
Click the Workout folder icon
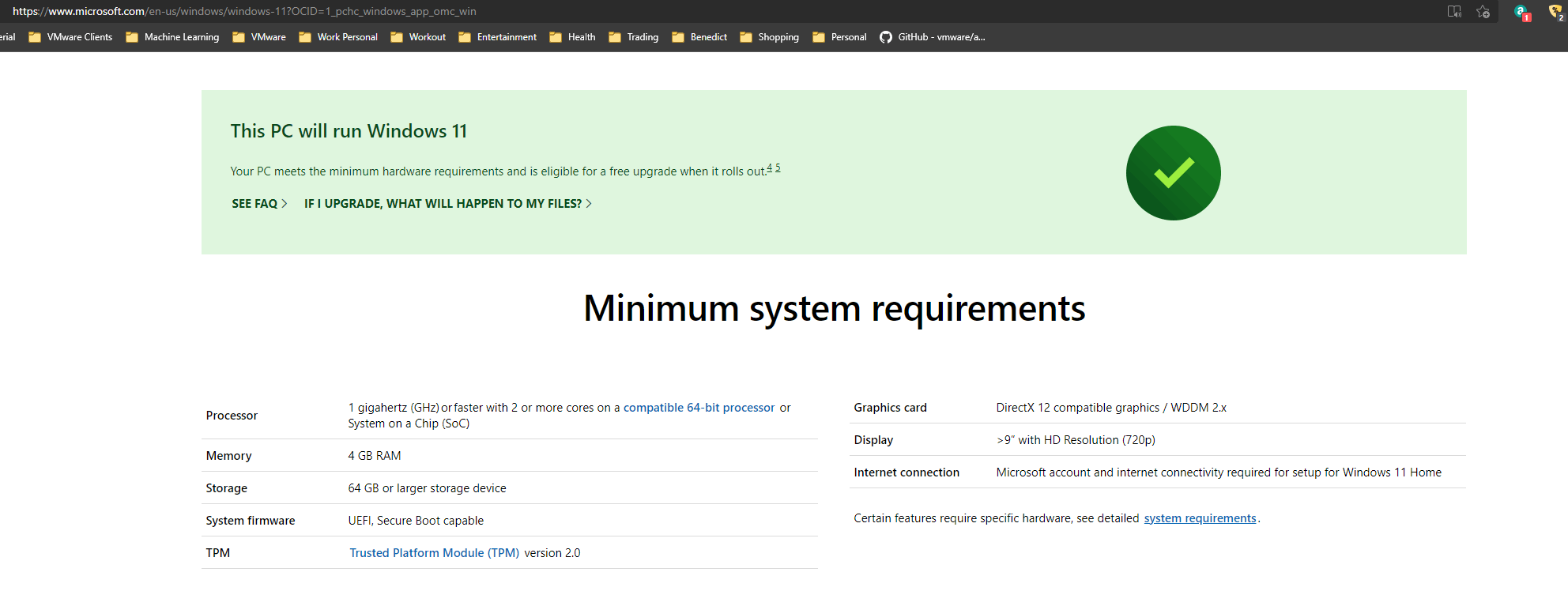[x=397, y=37]
